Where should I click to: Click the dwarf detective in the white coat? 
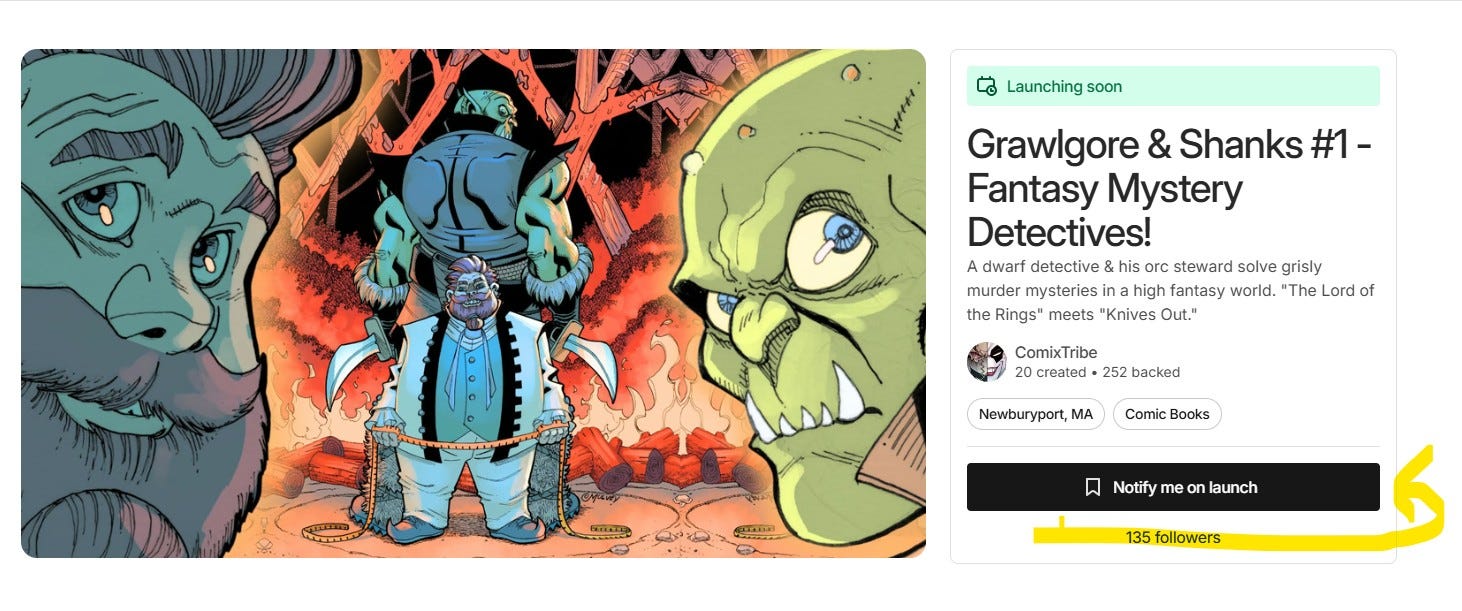coord(467,399)
